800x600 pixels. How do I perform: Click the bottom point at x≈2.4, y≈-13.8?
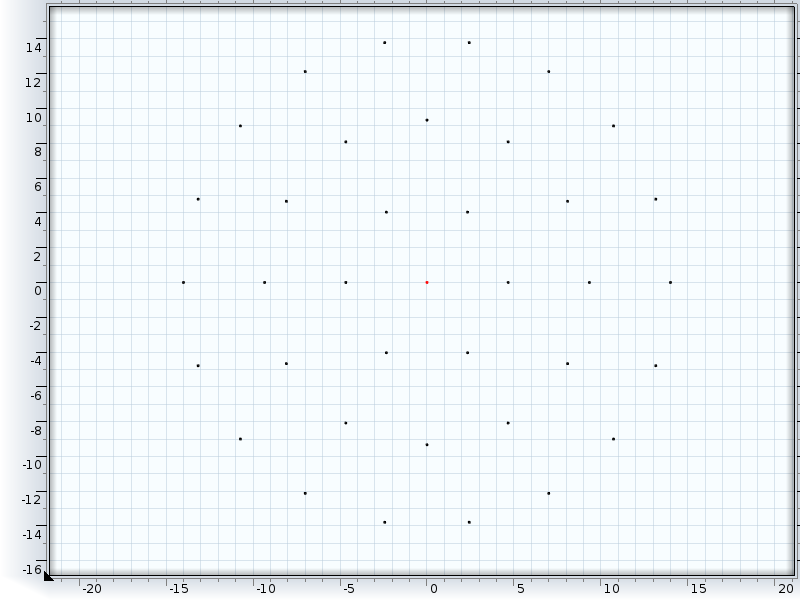coord(469,522)
